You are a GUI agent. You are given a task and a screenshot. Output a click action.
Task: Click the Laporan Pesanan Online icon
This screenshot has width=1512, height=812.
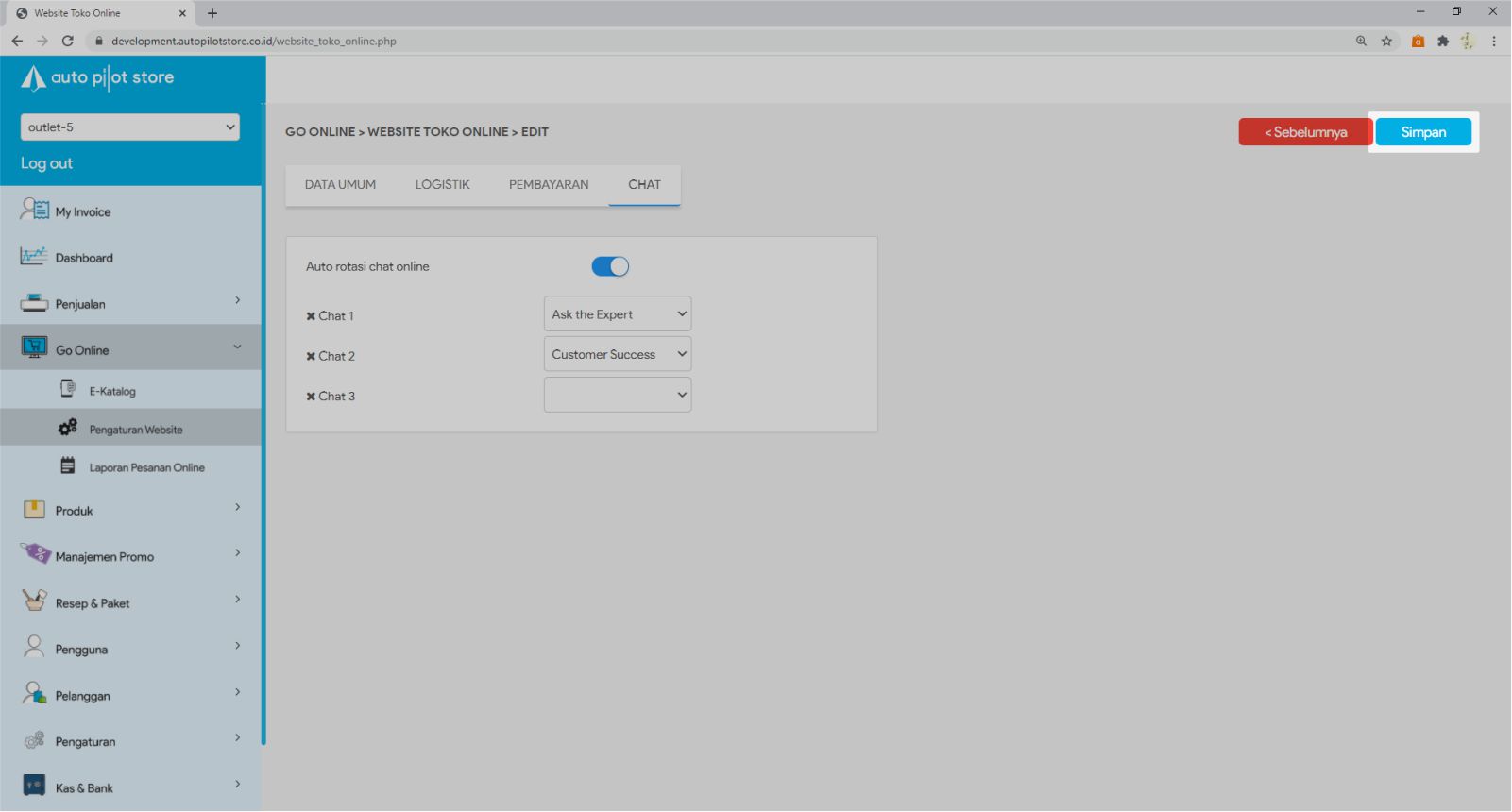click(x=68, y=465)
